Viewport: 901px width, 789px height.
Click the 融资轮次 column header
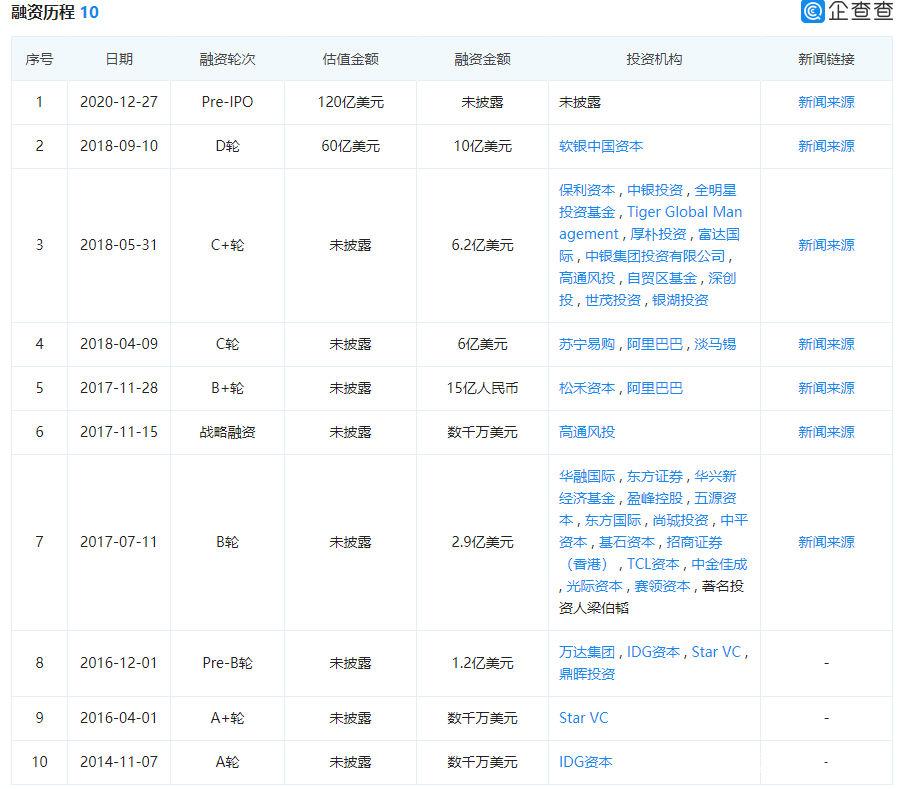227,59
